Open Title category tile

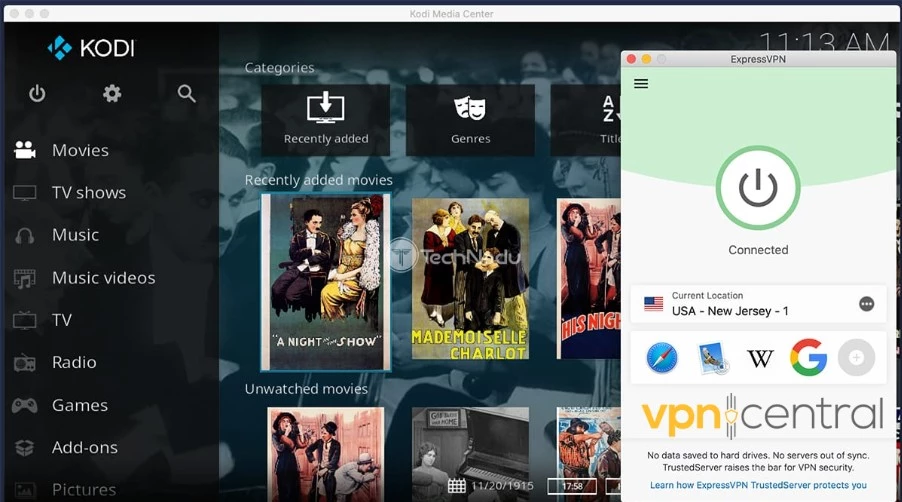[586, 120]
